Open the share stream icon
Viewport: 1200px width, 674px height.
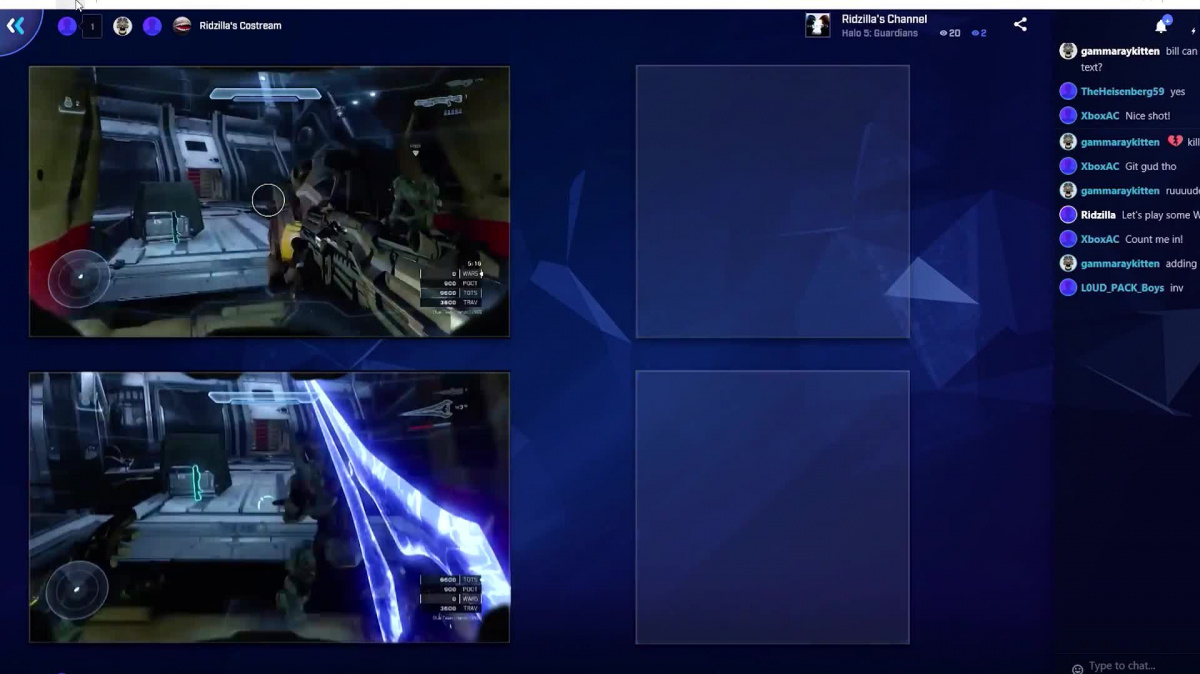[1020, 25]
